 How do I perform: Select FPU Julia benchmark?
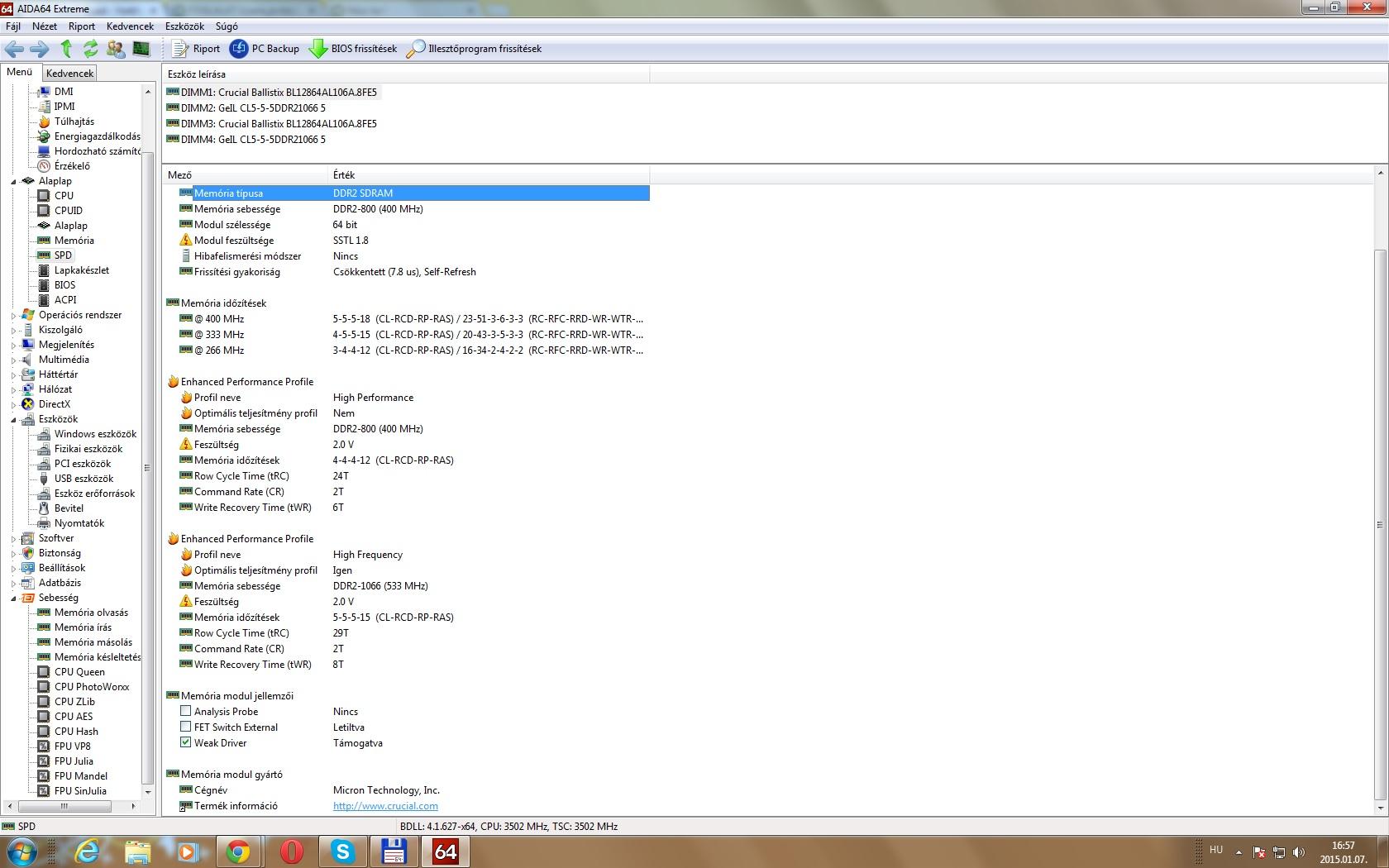coord(74,761)
